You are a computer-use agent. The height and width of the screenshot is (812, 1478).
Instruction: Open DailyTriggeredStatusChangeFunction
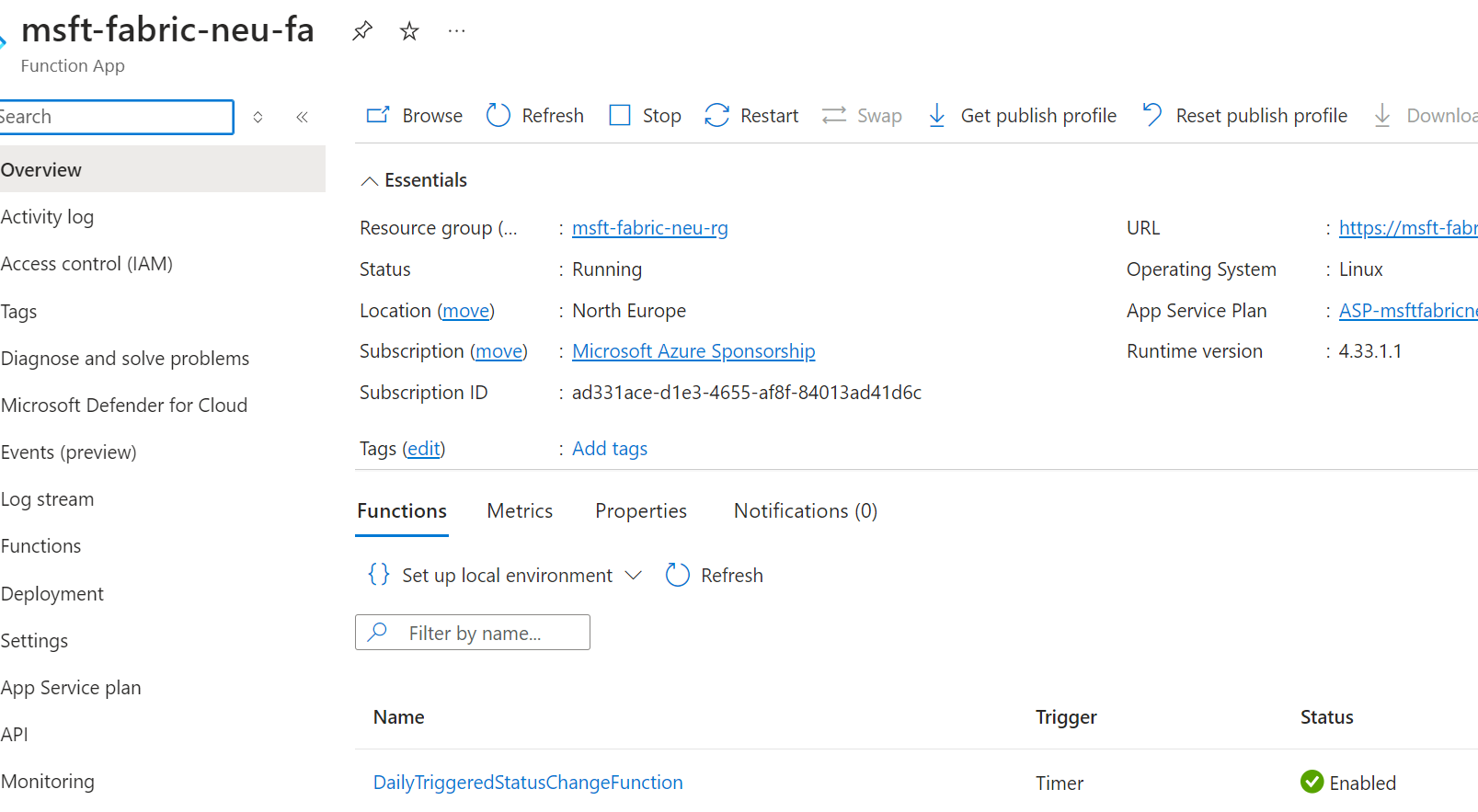tap(528, 783)
